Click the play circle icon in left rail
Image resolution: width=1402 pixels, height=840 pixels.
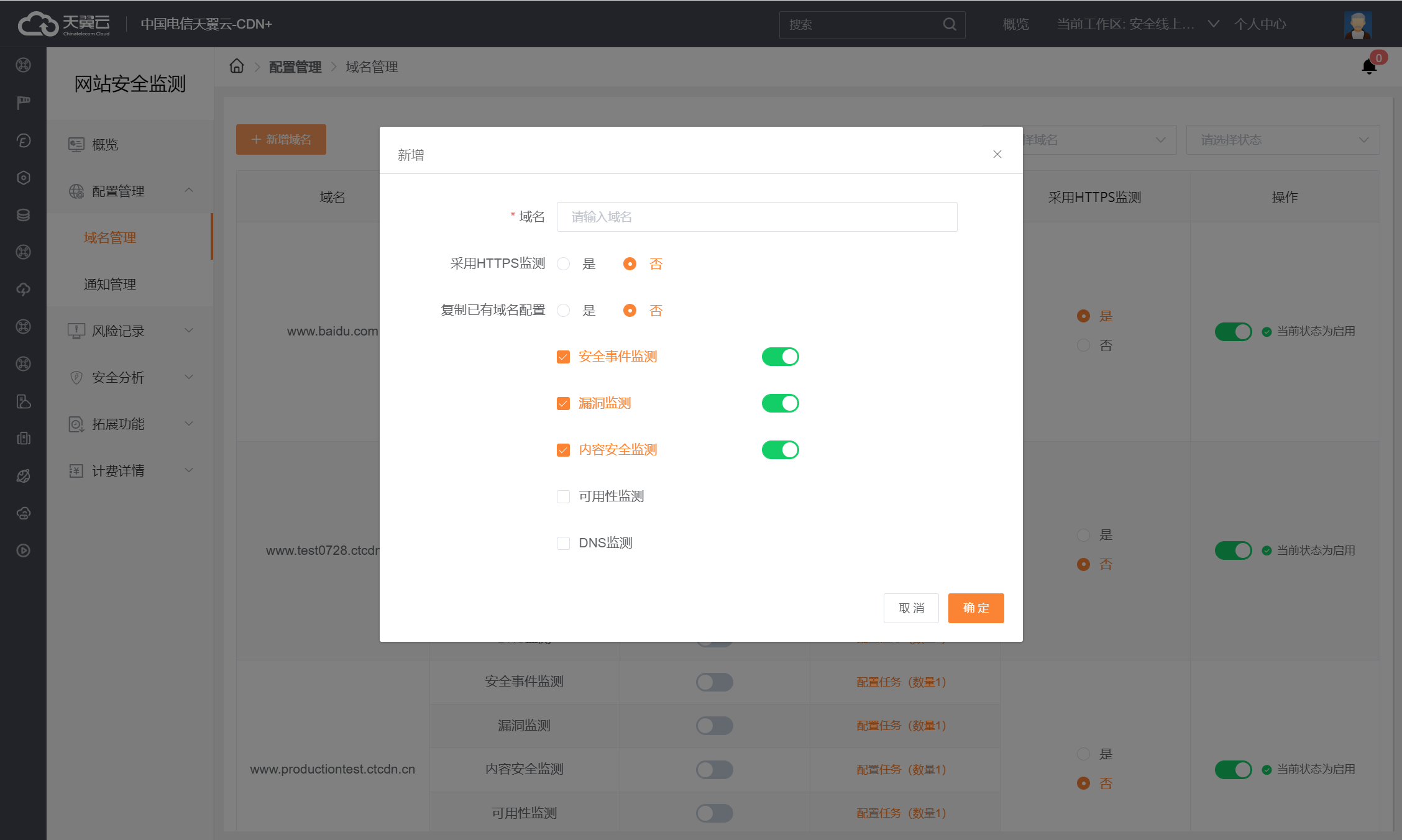coord(24,550)
